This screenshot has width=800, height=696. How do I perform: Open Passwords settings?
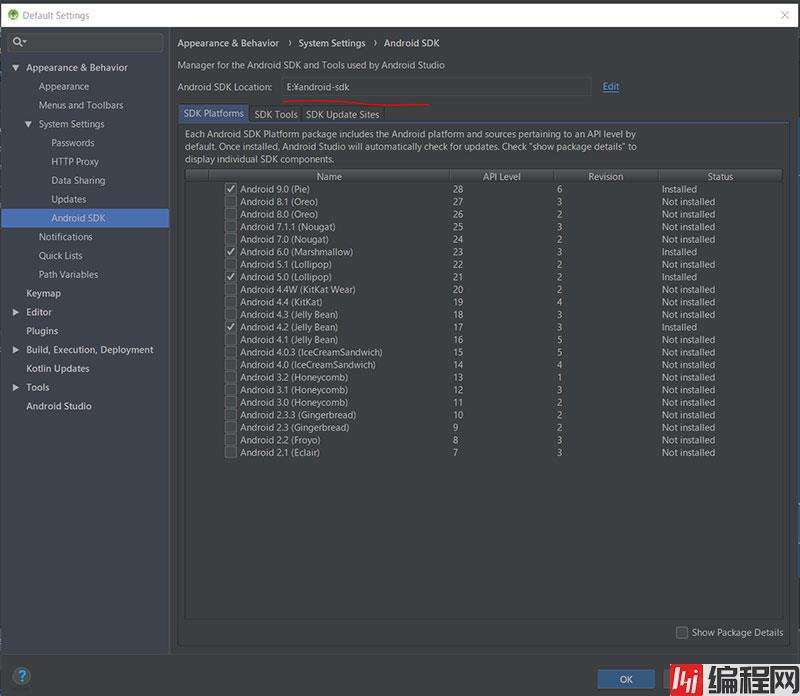73,143
